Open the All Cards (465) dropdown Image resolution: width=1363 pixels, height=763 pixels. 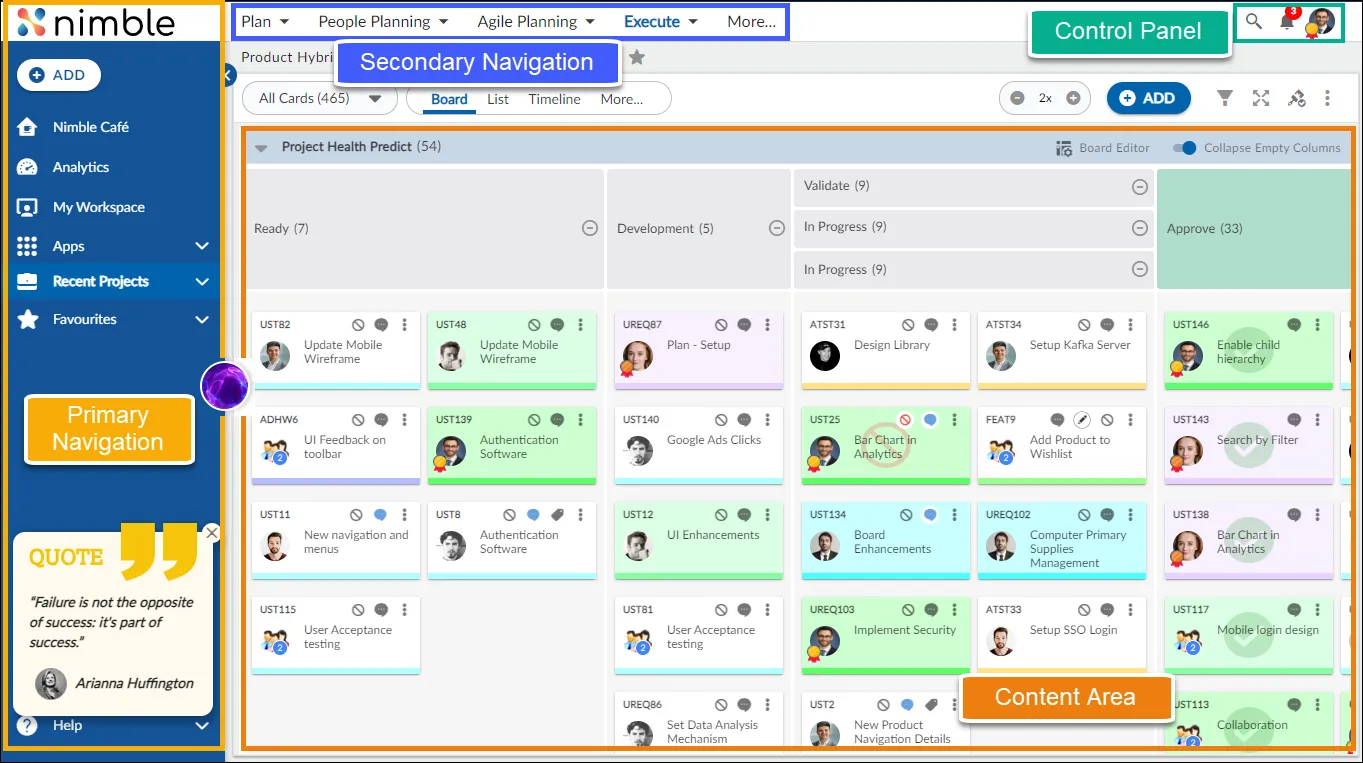(319, 98)
